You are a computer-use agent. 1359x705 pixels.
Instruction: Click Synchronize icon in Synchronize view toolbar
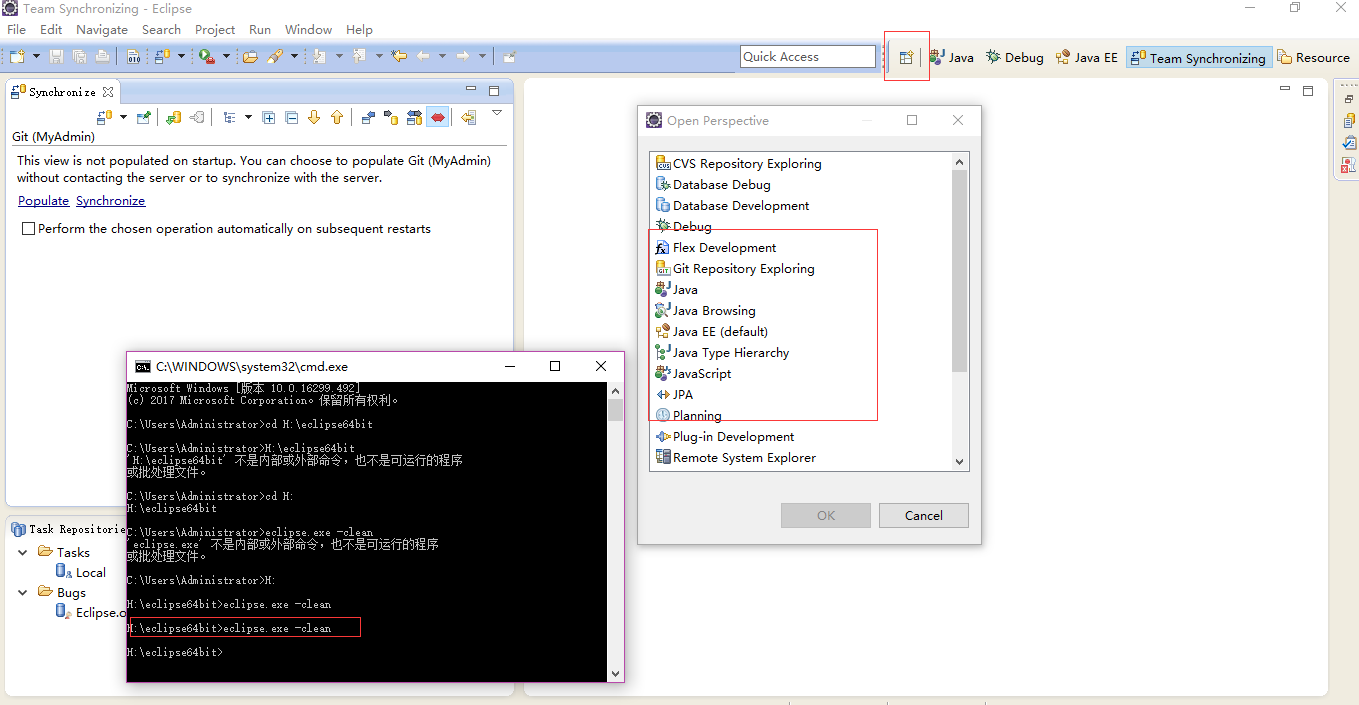(x=105, y=118)
